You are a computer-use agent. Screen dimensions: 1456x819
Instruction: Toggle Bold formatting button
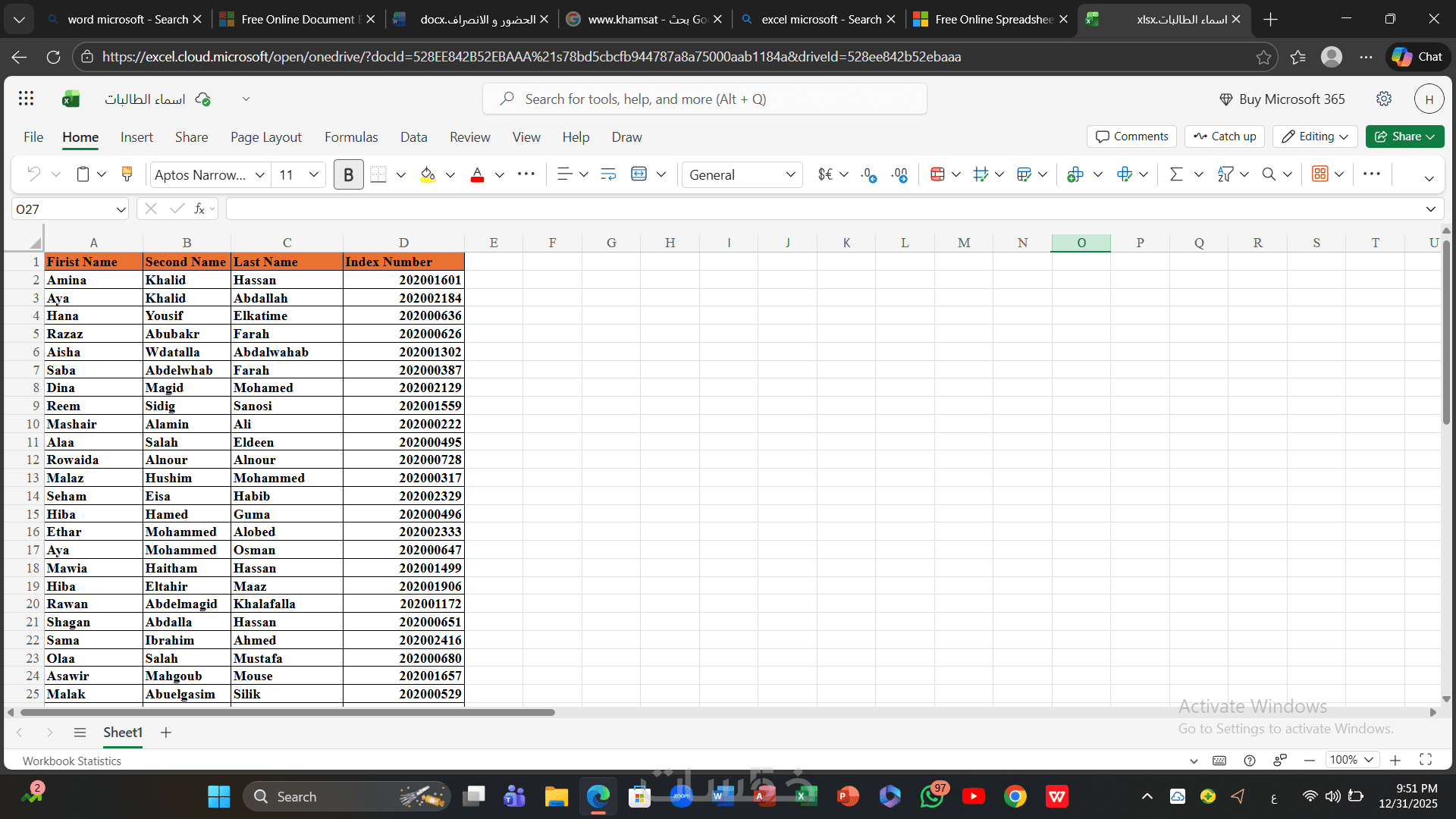[x=348, y=174]
